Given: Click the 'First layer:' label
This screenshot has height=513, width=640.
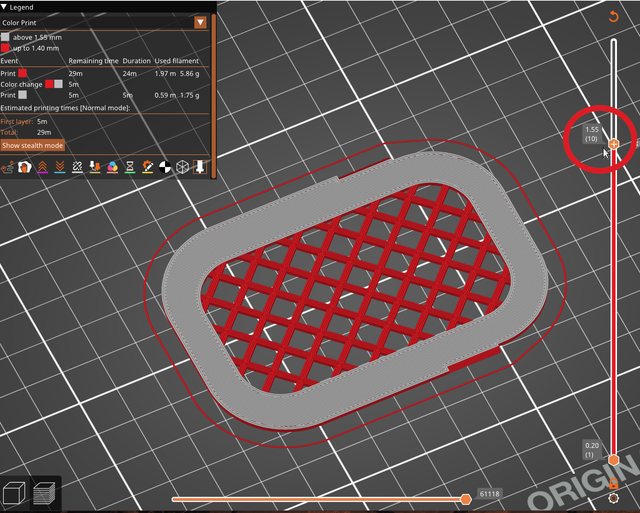Looking at the screenshot, I should coord(17,122).
